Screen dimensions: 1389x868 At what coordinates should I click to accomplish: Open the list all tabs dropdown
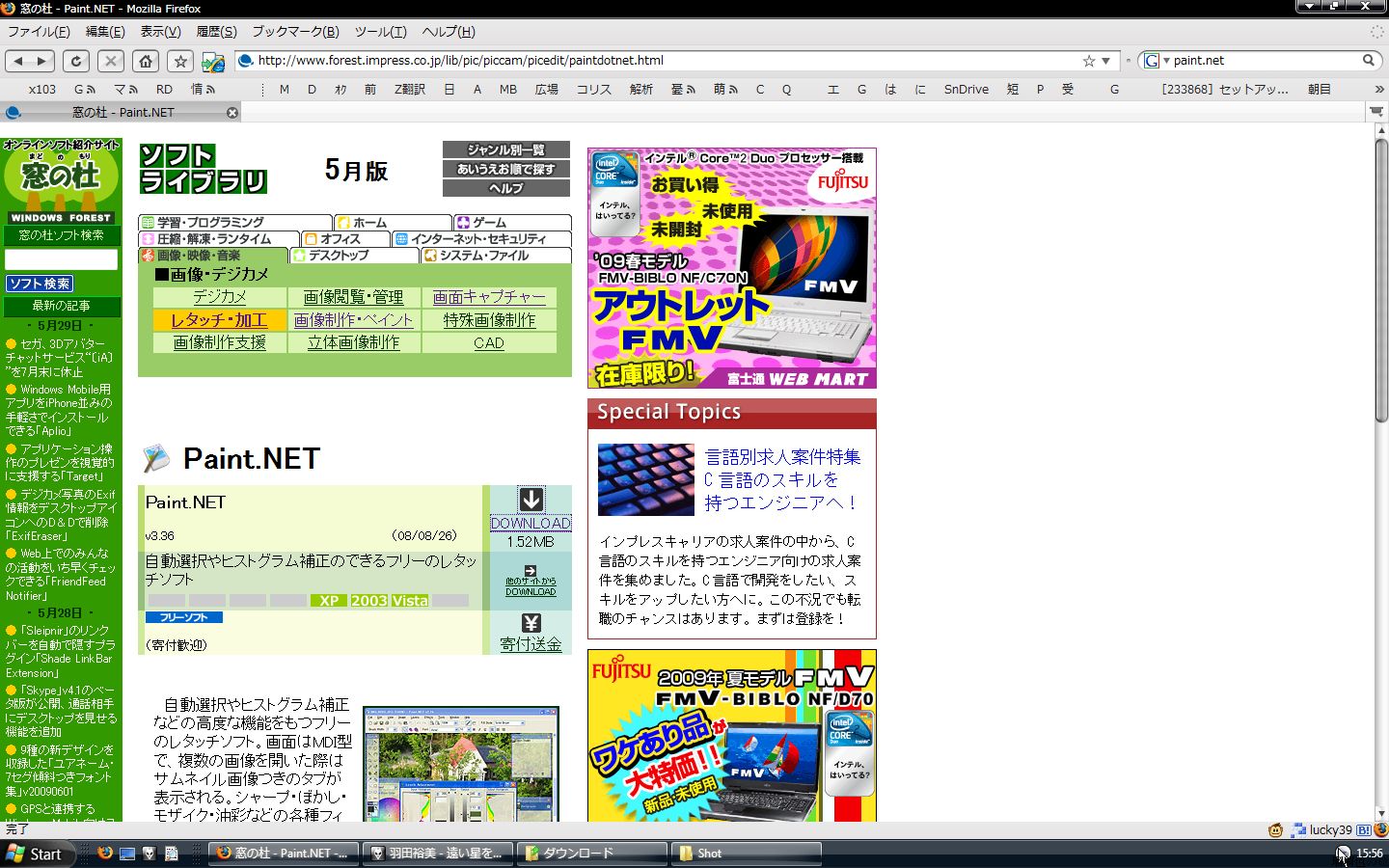click(x=1376, y=112)
